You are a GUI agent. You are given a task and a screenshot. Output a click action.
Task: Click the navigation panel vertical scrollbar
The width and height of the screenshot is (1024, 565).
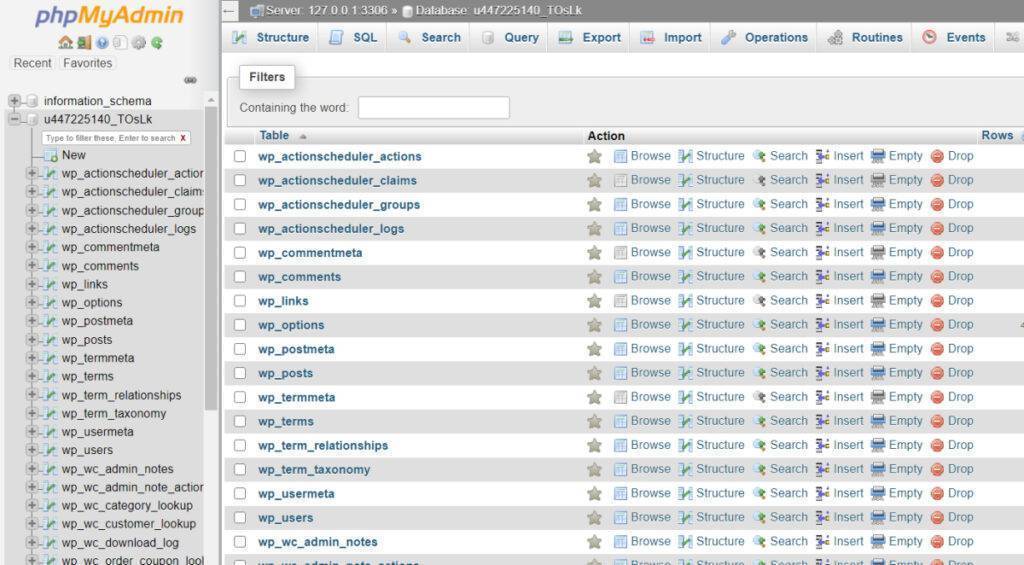coord(211,258)
